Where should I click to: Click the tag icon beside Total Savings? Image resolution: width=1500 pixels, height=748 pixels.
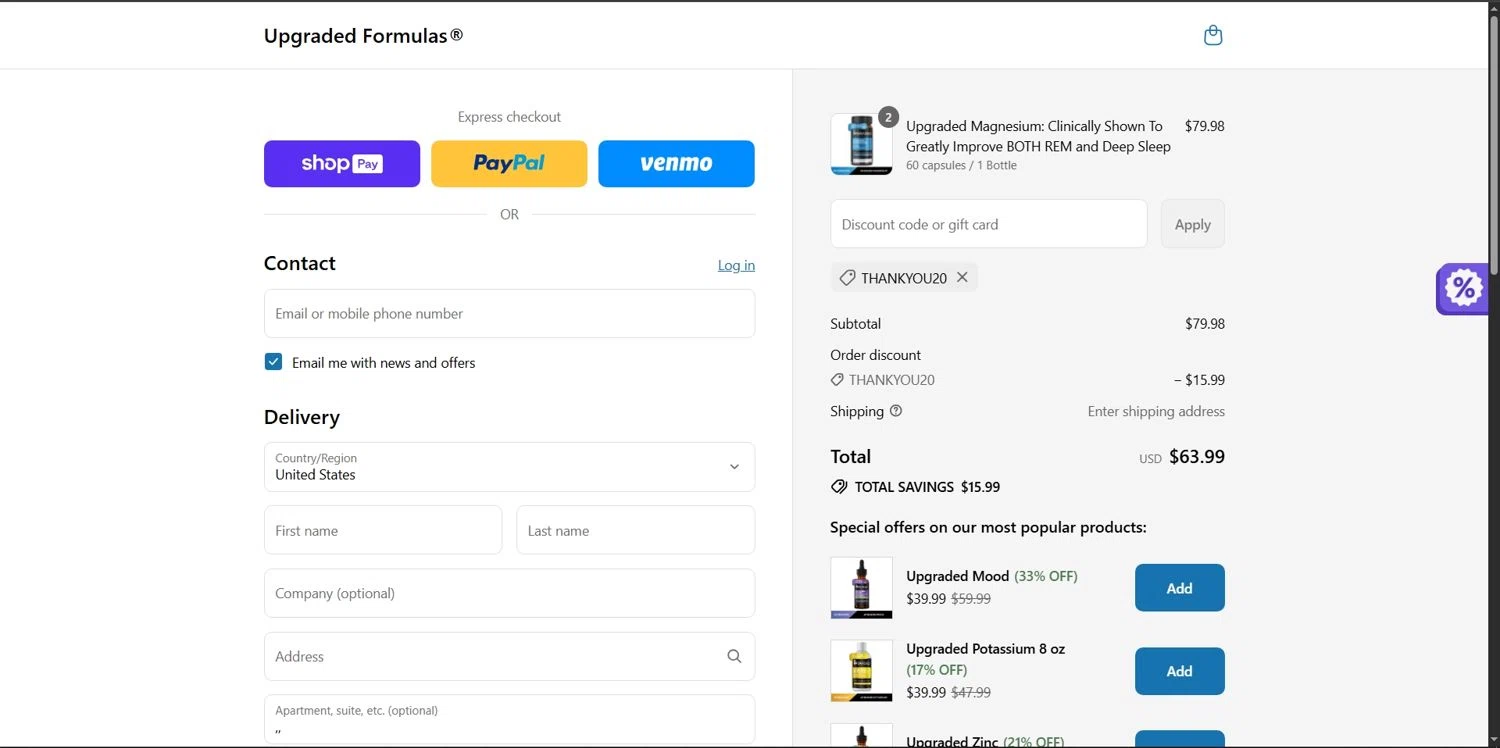pos(839,487)
